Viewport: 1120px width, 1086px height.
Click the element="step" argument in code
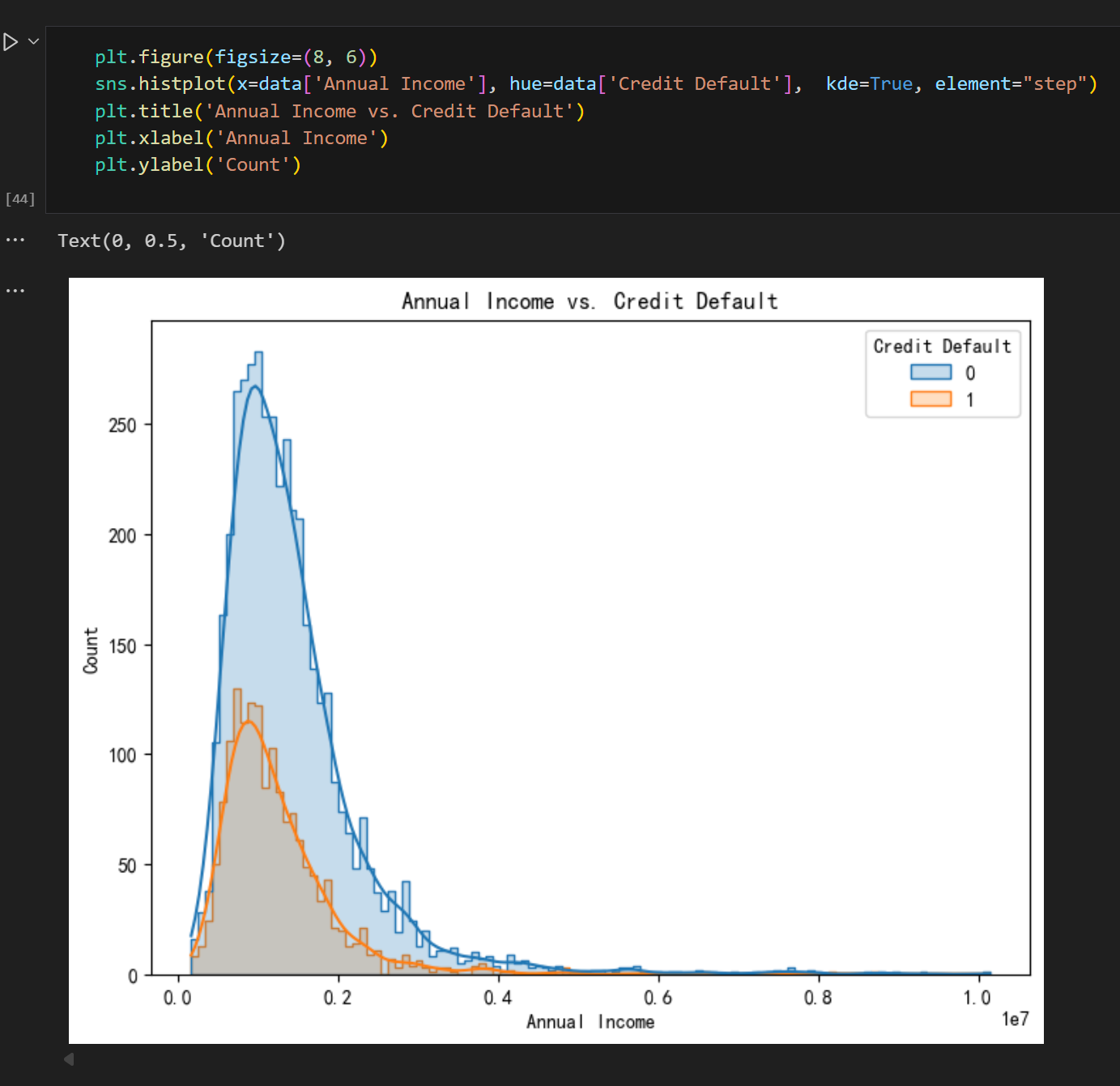coord(1011,84)
